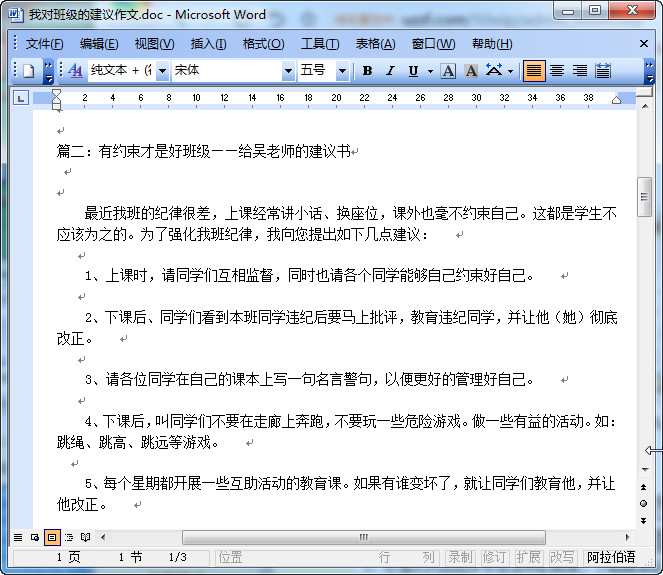Viewport: 663px width, 575px height.
Task: Click line starting 1、上课时
Action: pos(309,276)
